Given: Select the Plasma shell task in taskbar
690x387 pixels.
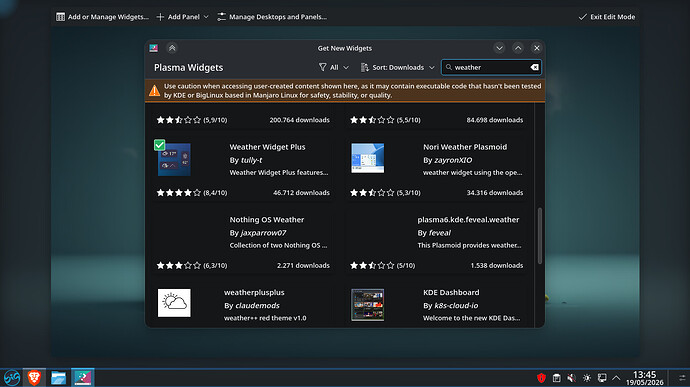Looking at the screenshot, I should 82,377.
